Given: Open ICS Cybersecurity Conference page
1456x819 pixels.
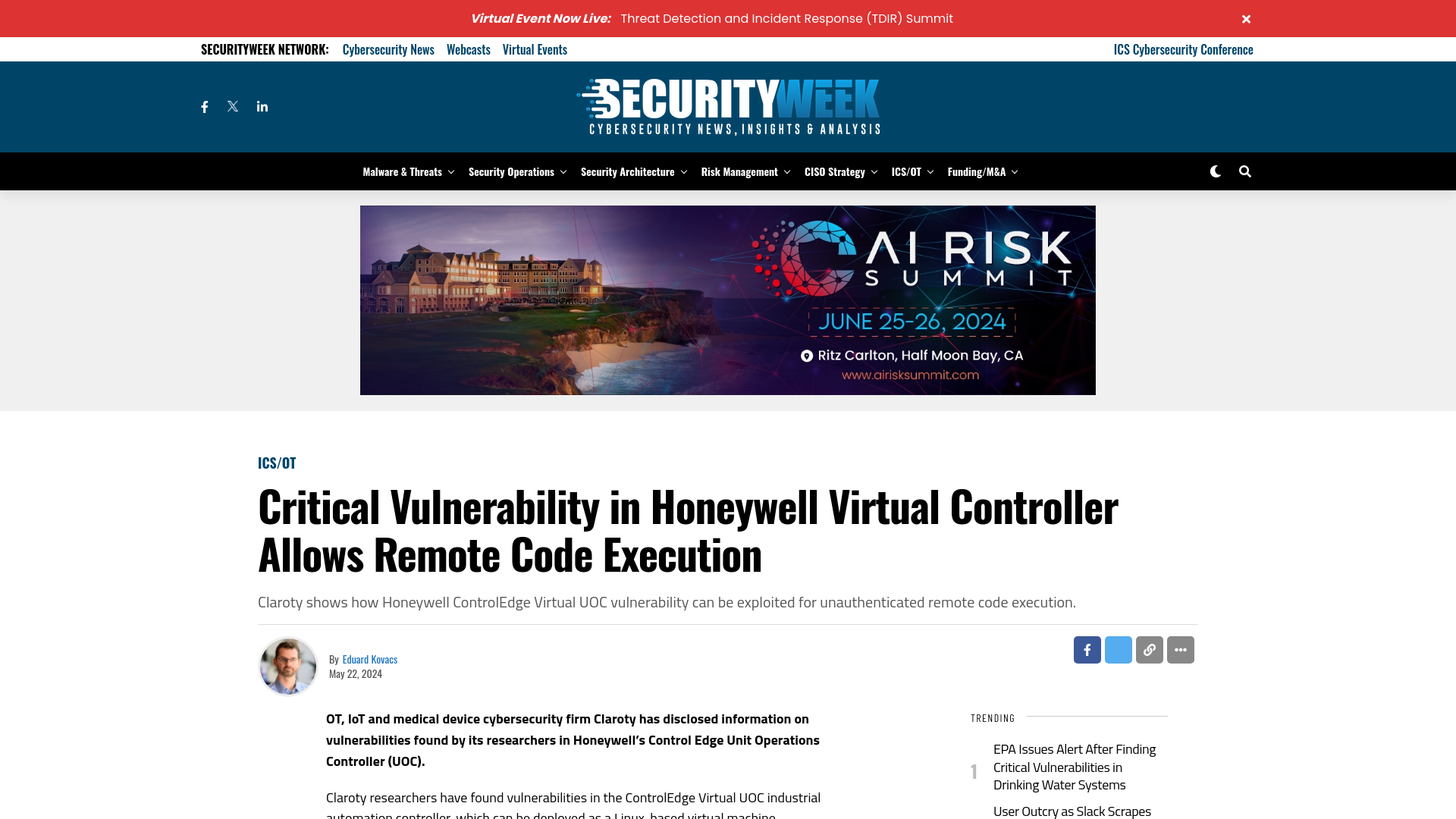Looking at the screenshot, I should click(x=1183, y=49).
